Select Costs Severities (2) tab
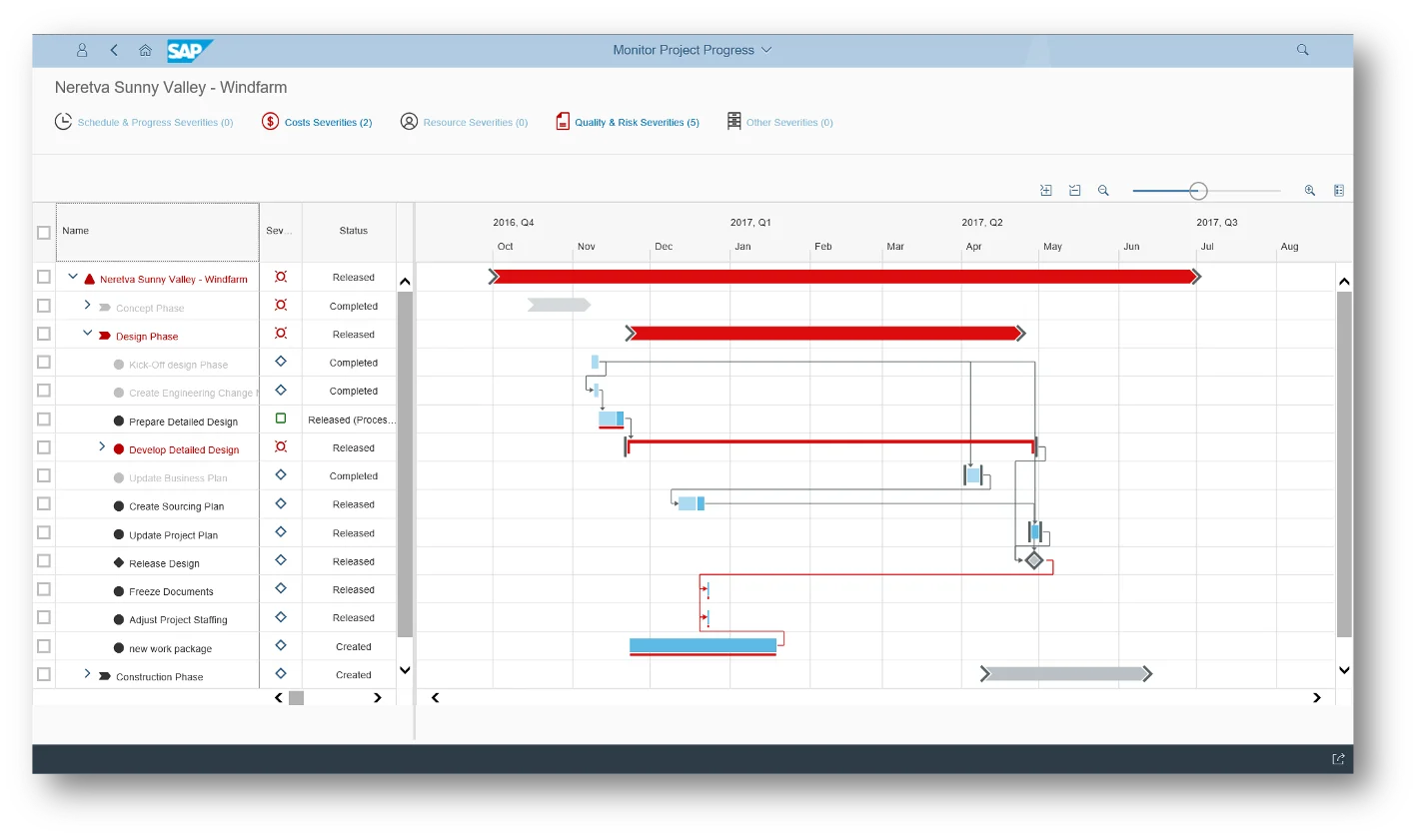Image resolution: width=1419 pixels, height=840 pixels. pyautogui.click(x=317, y=122)
